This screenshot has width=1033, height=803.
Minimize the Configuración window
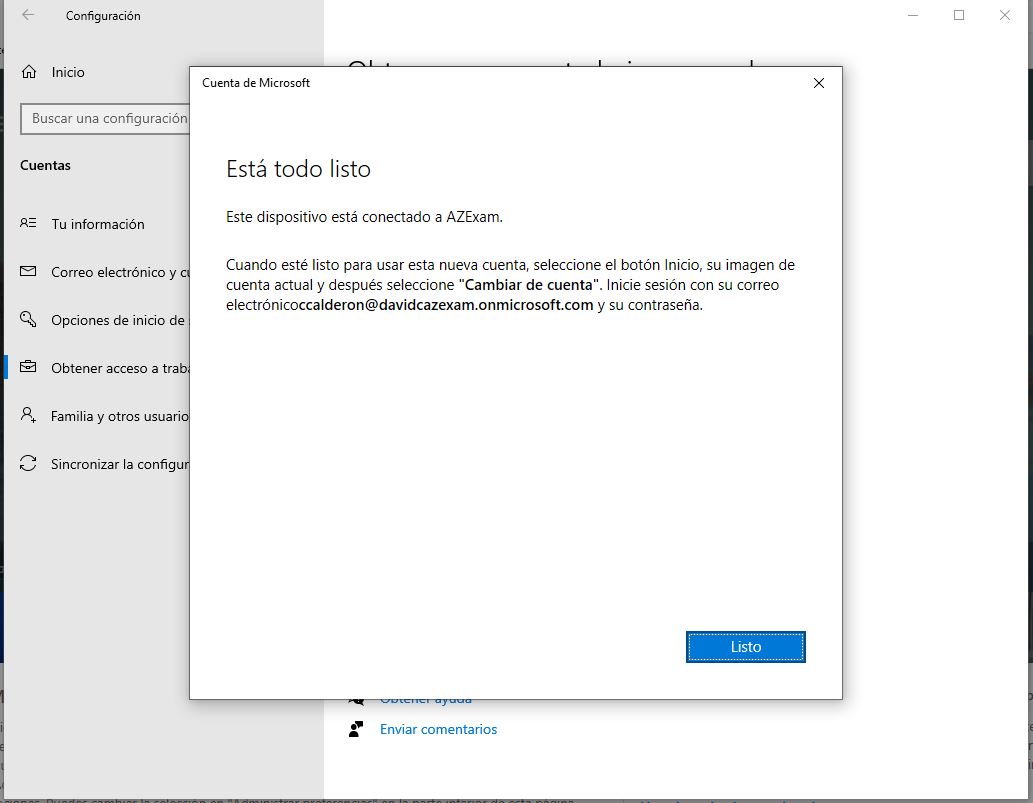point(913,15)
